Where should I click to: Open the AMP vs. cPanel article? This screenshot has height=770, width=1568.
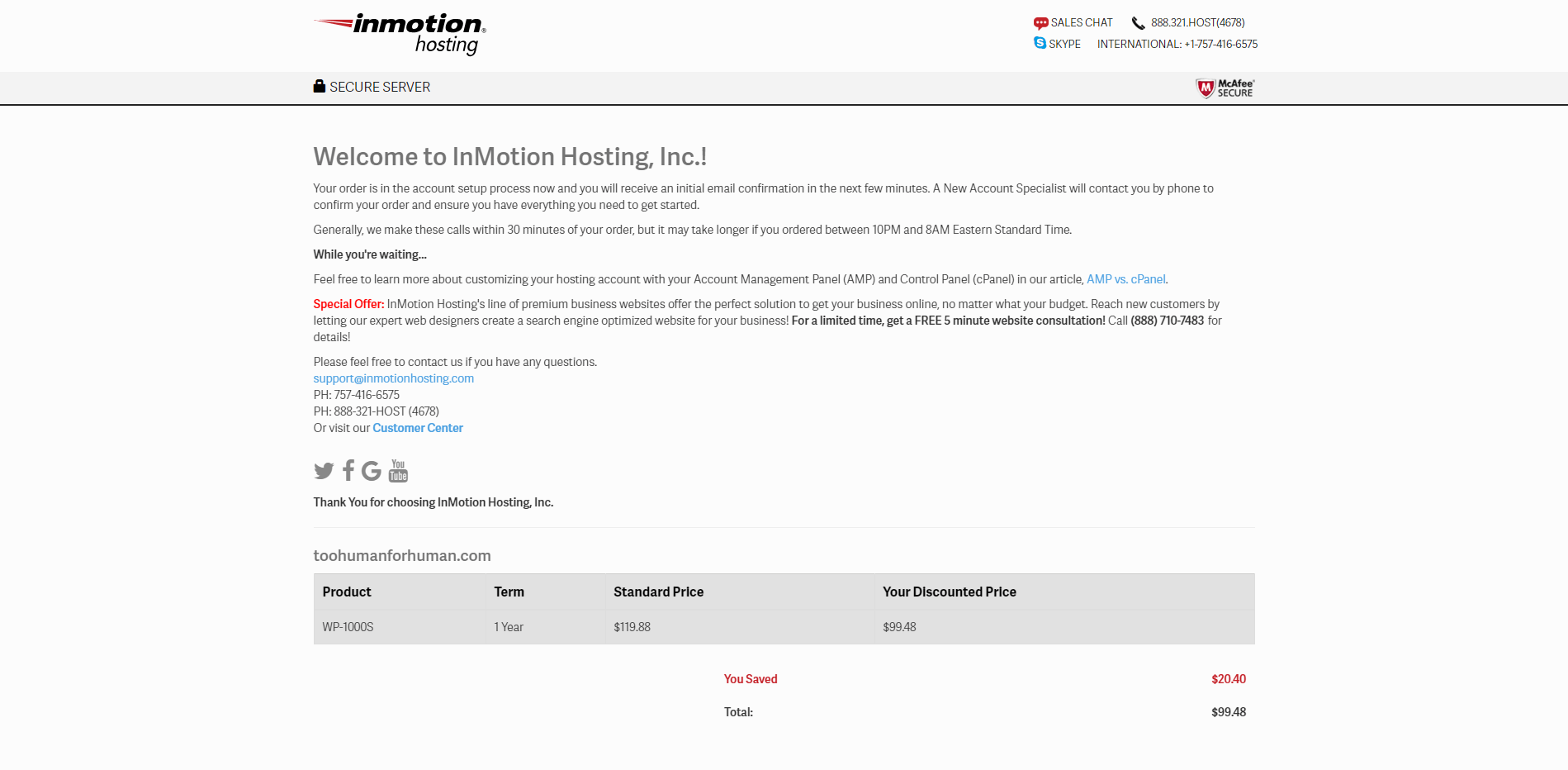pos(1126,279)
